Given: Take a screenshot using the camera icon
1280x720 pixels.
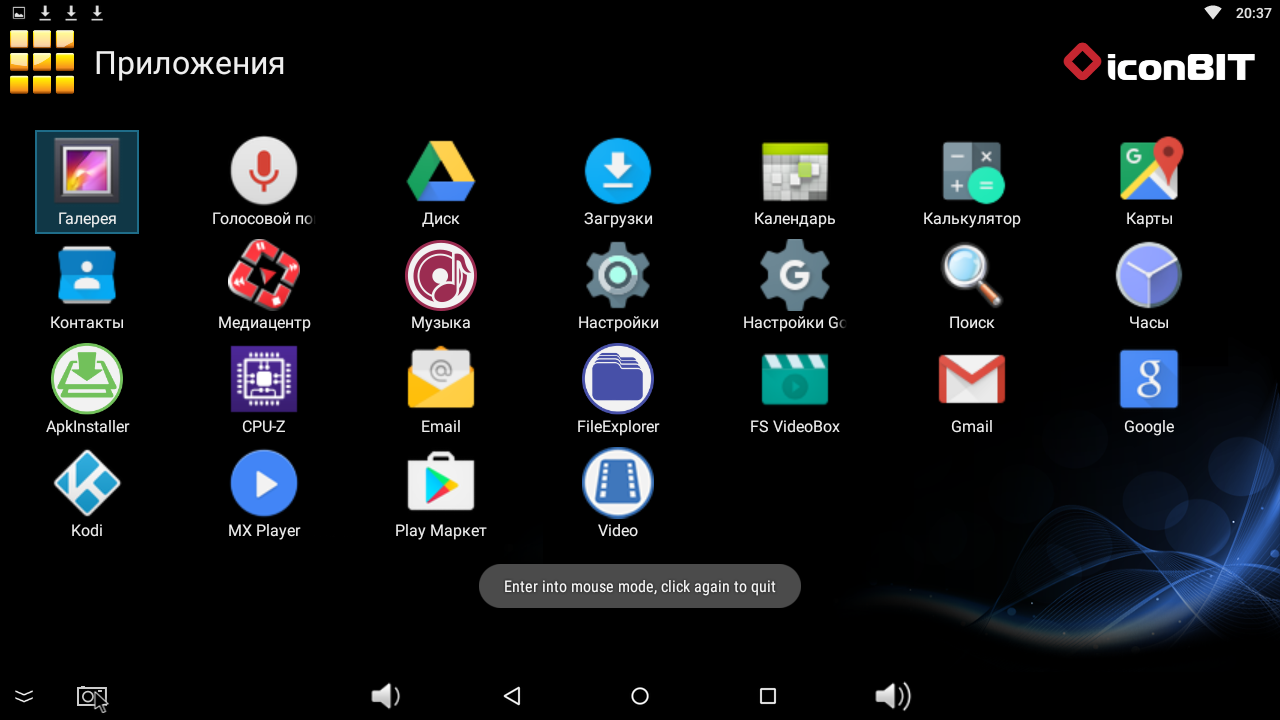Looking at the screenshot, I should click(92, 697).
